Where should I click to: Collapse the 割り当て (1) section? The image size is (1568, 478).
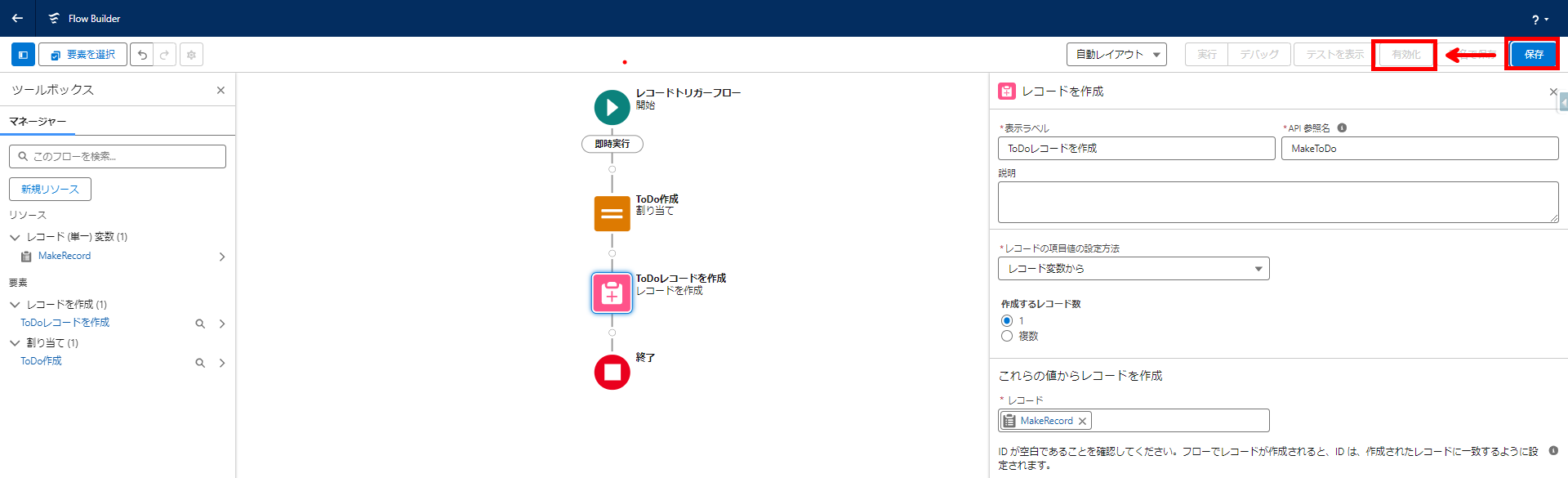coord(15,343)
